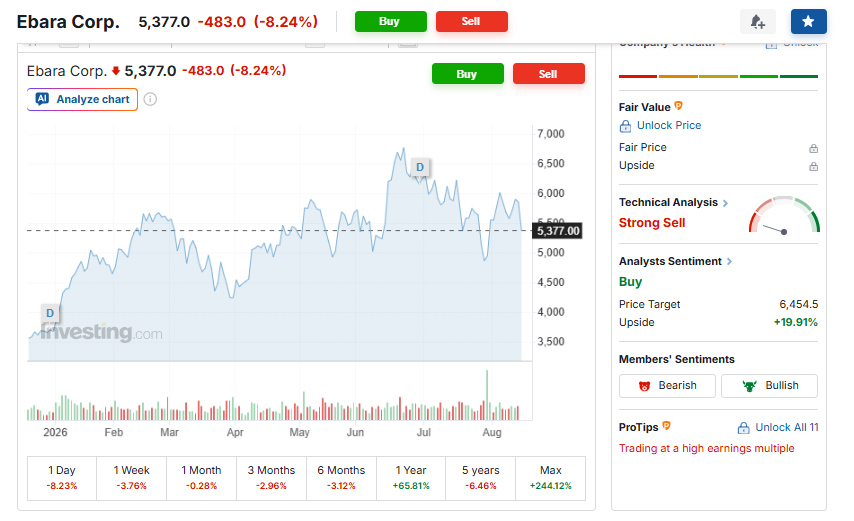Vote Bearish in Members' Sentiments
This screenshot has width=854, height=521.
click(x=667, y=385)
